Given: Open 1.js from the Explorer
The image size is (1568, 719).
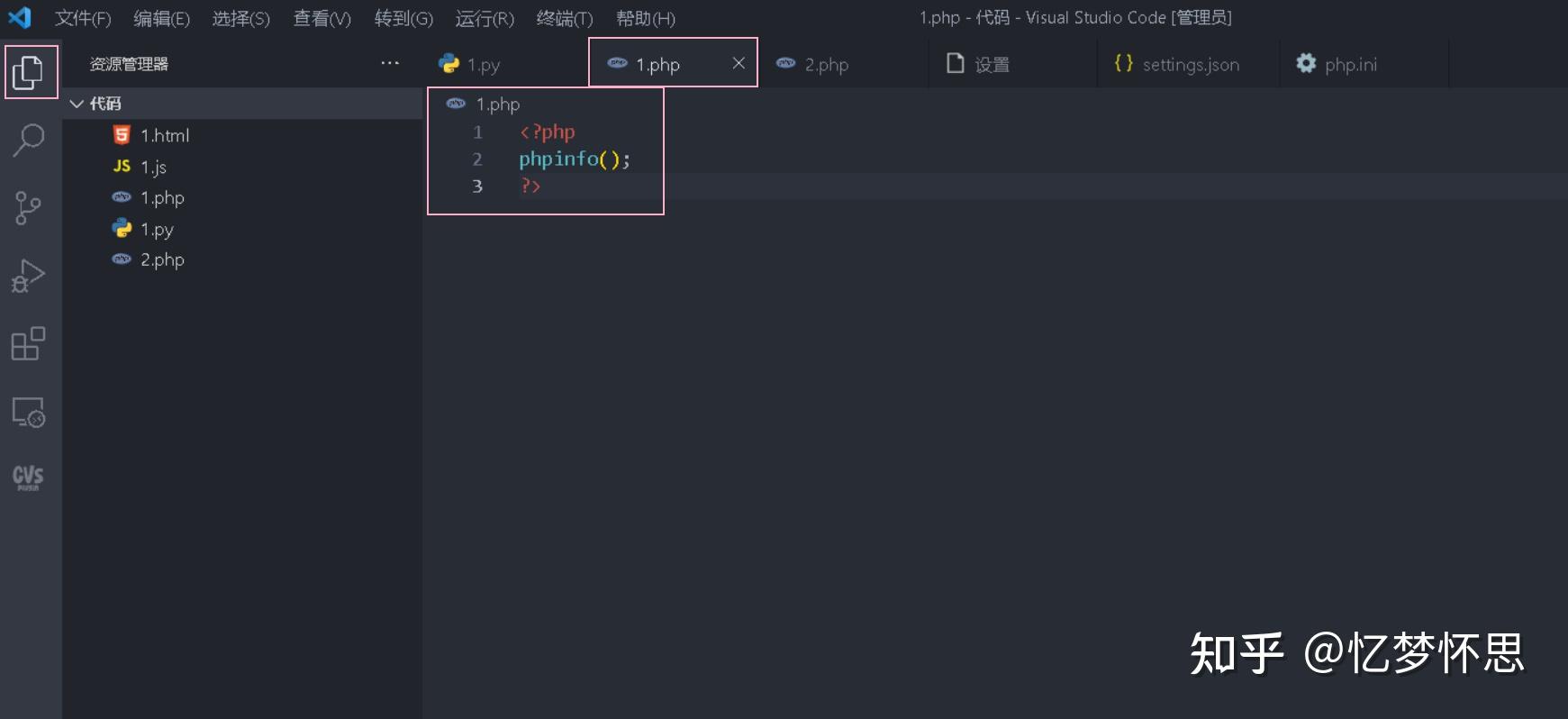Looking at the screenshot, I should tap(155, 166).
